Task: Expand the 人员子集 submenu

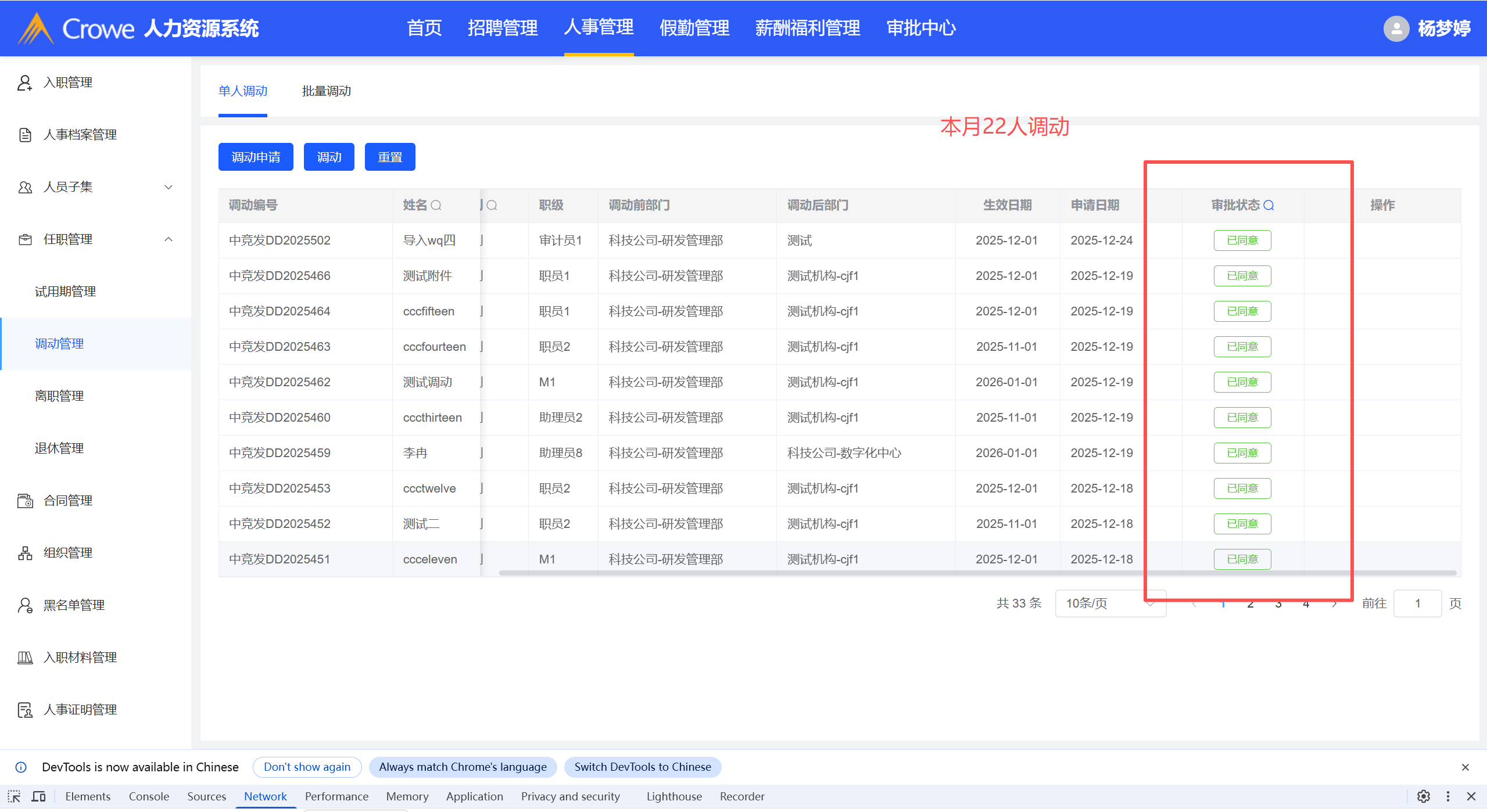Action: tap(169, 187)
